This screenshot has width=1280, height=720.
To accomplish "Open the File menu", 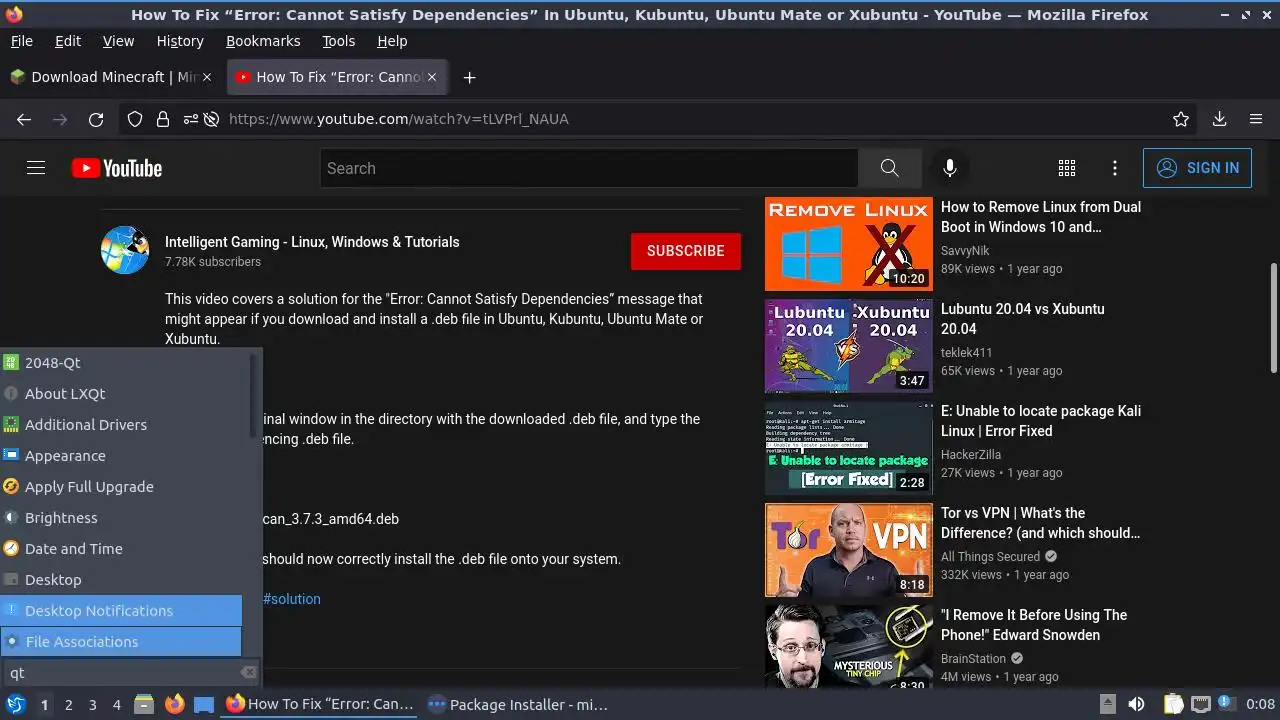I will coord(21,41).
